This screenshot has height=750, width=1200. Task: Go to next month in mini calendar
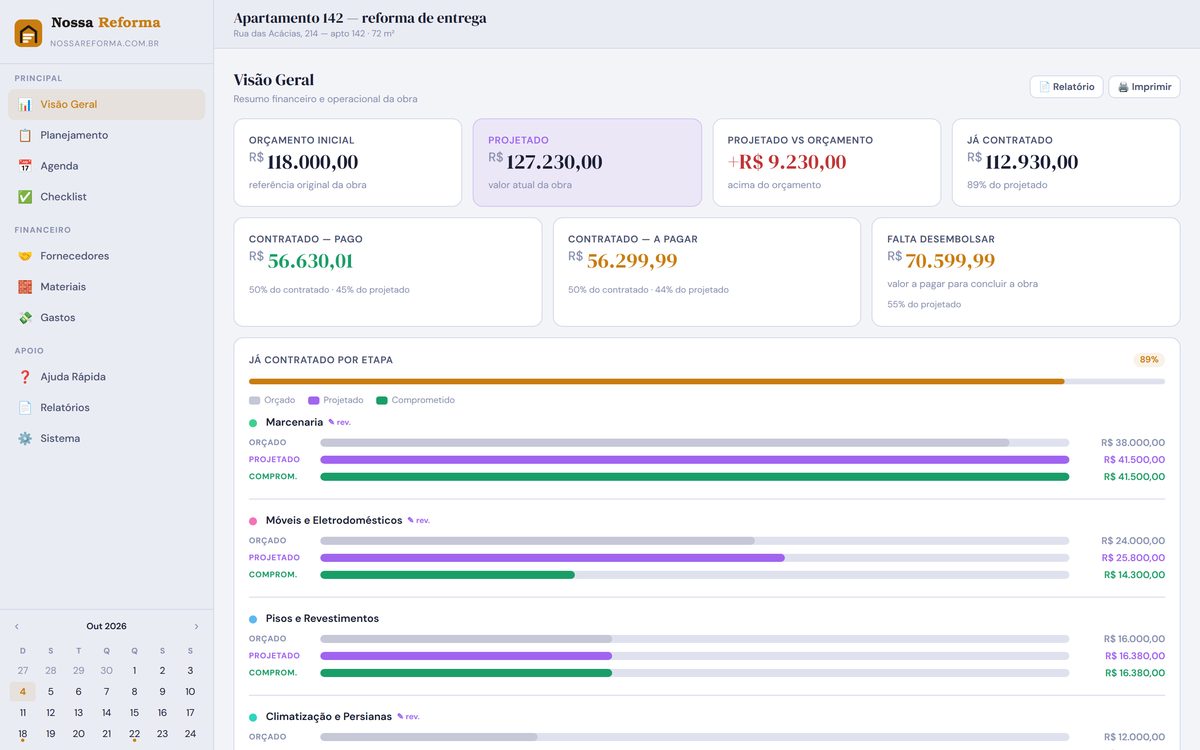click(x=196, y=626)
